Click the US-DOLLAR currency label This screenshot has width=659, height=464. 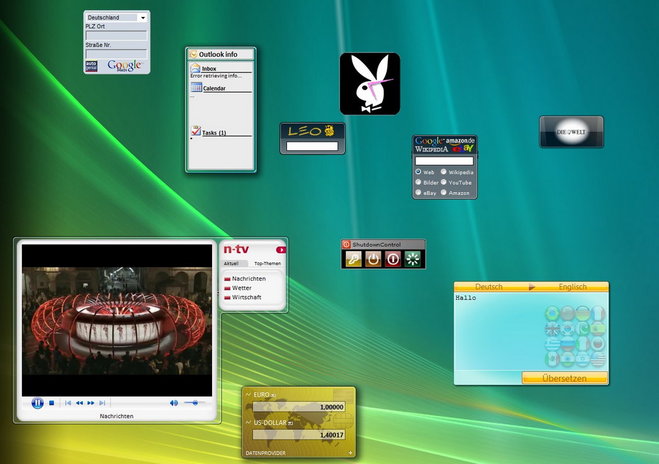pos(270,423)
